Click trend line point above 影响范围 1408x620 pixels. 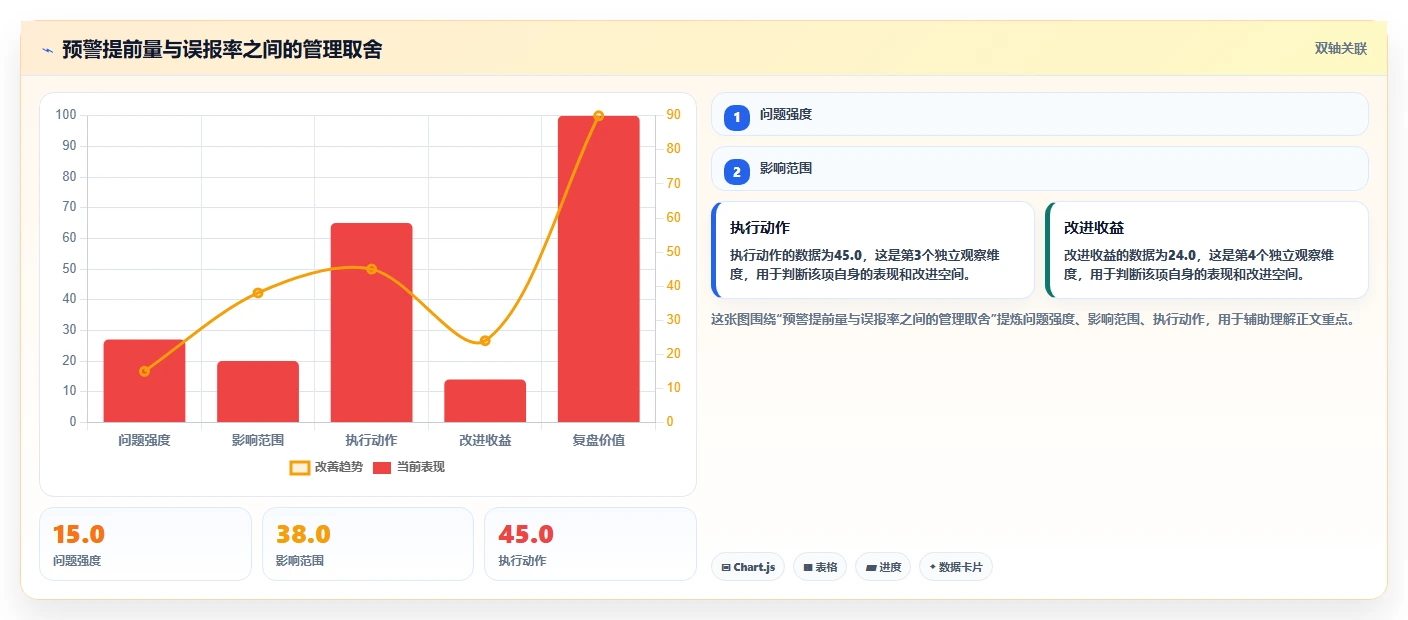[258, 293]
